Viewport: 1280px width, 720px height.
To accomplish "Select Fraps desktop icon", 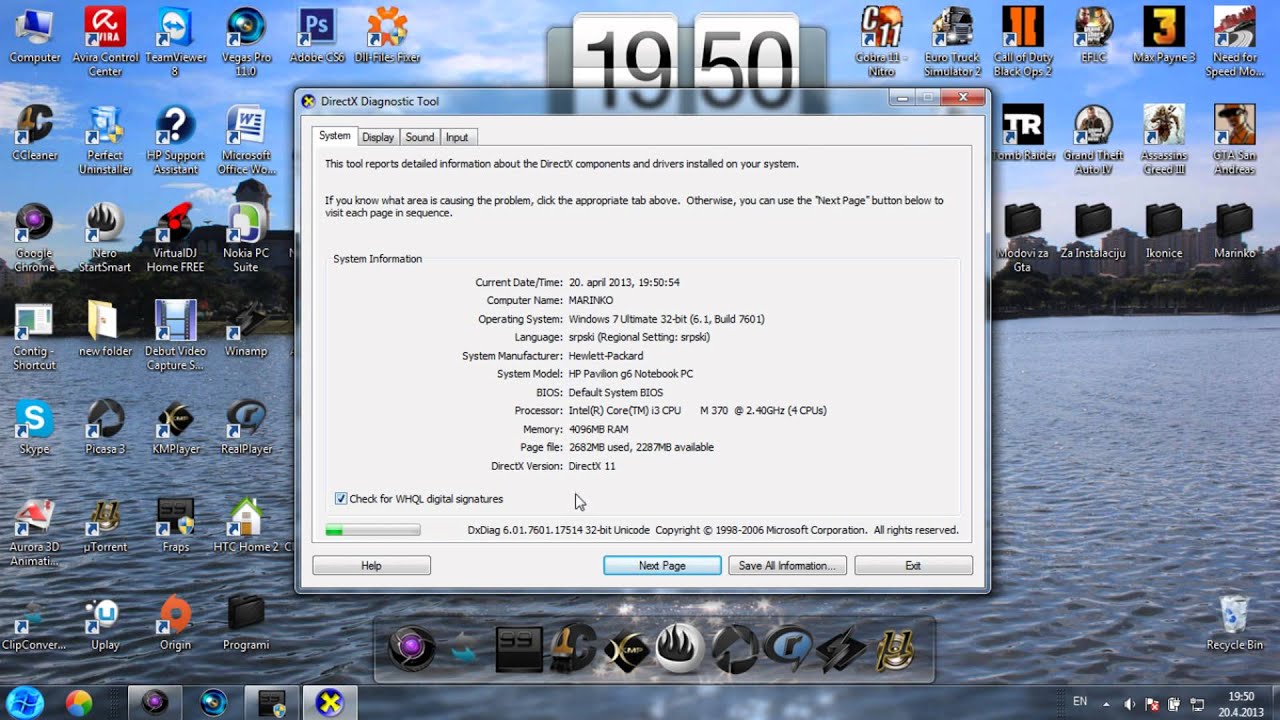I will (x=175, y=525).
